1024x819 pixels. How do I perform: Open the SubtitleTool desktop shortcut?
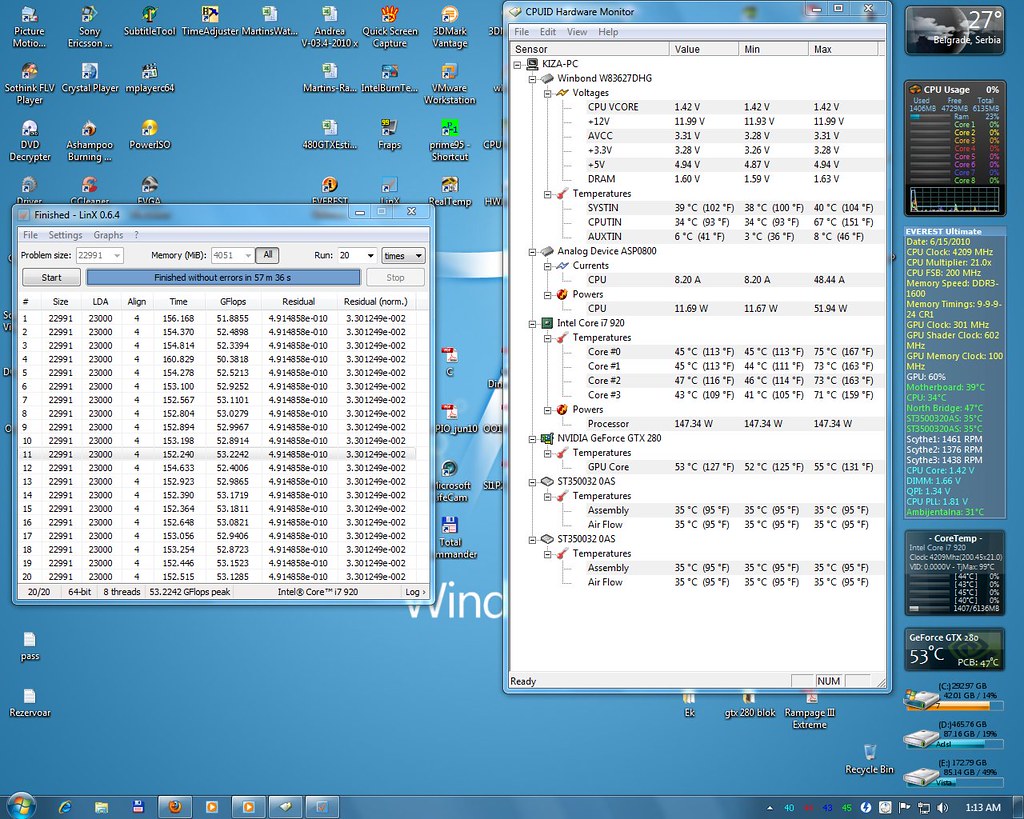click(150, 21)
